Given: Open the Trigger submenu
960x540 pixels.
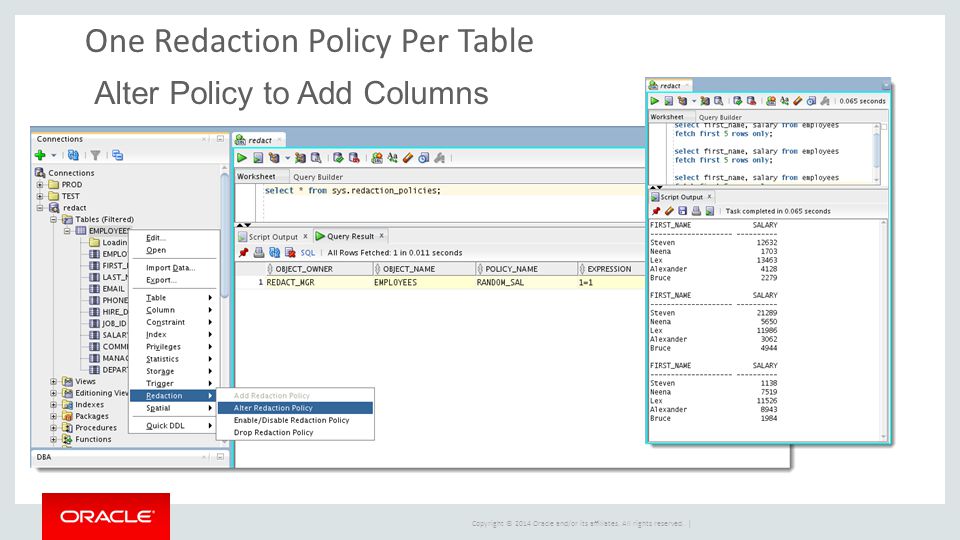Looking at the screenshot, I should (173, 383).
